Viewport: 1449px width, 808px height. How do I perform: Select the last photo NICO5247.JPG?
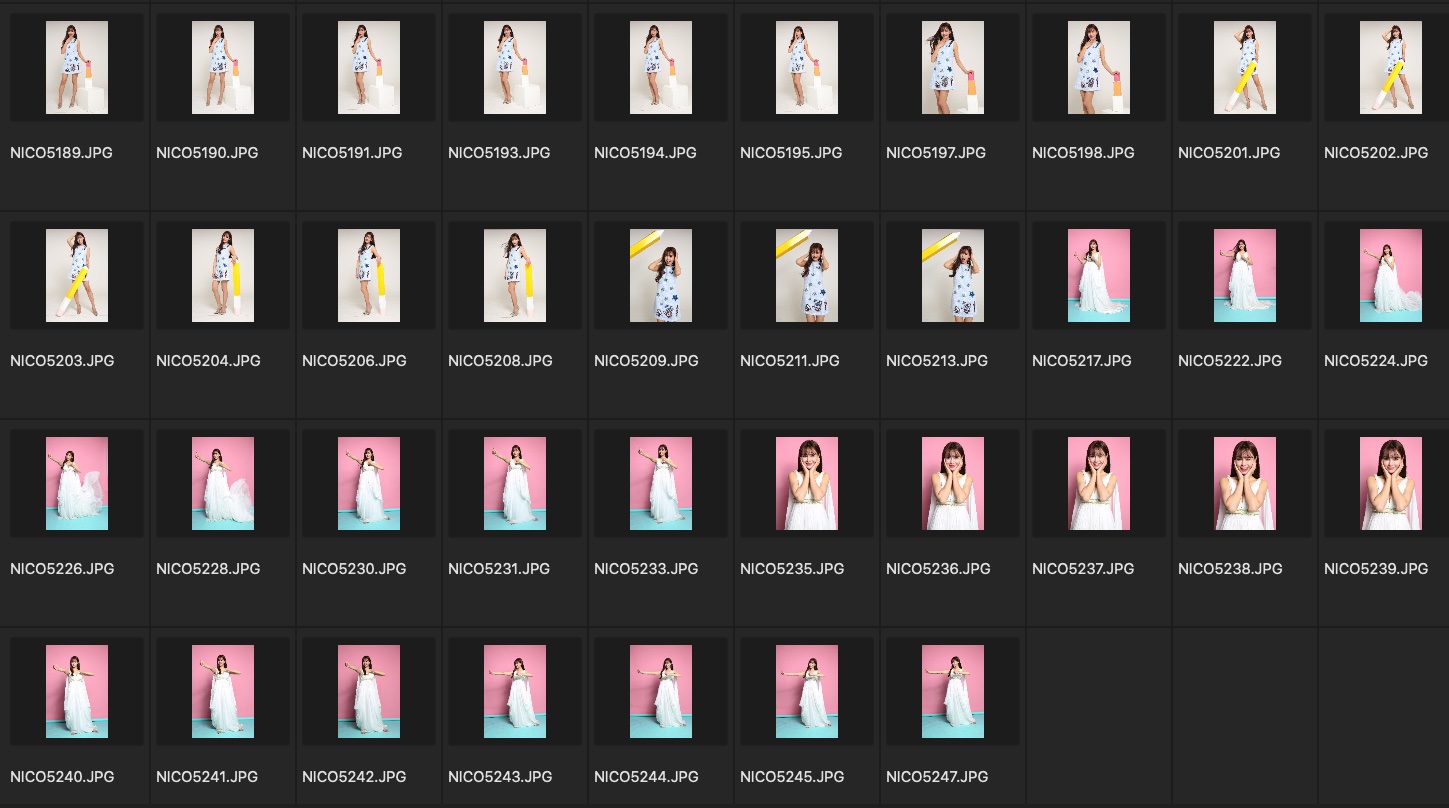pyautogui.click(x=953, y=692)
